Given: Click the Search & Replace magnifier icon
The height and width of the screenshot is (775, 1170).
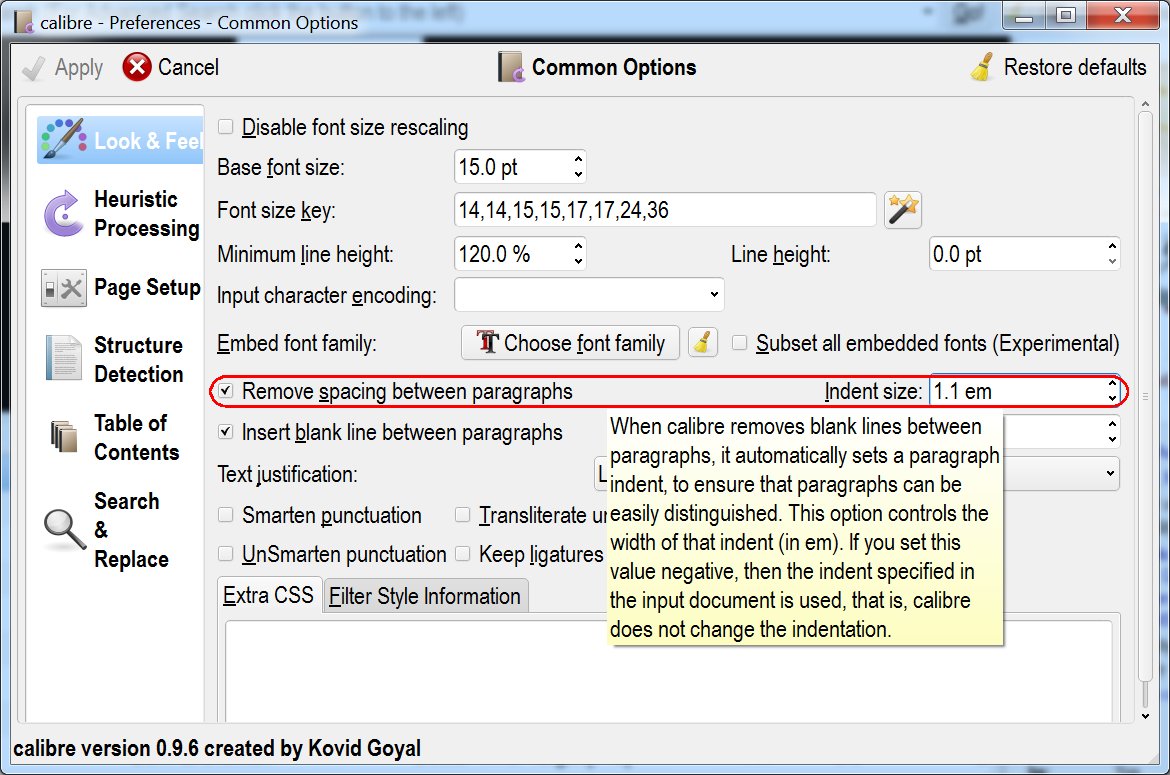Looking at the screenshot, I should tap(65, 530).
